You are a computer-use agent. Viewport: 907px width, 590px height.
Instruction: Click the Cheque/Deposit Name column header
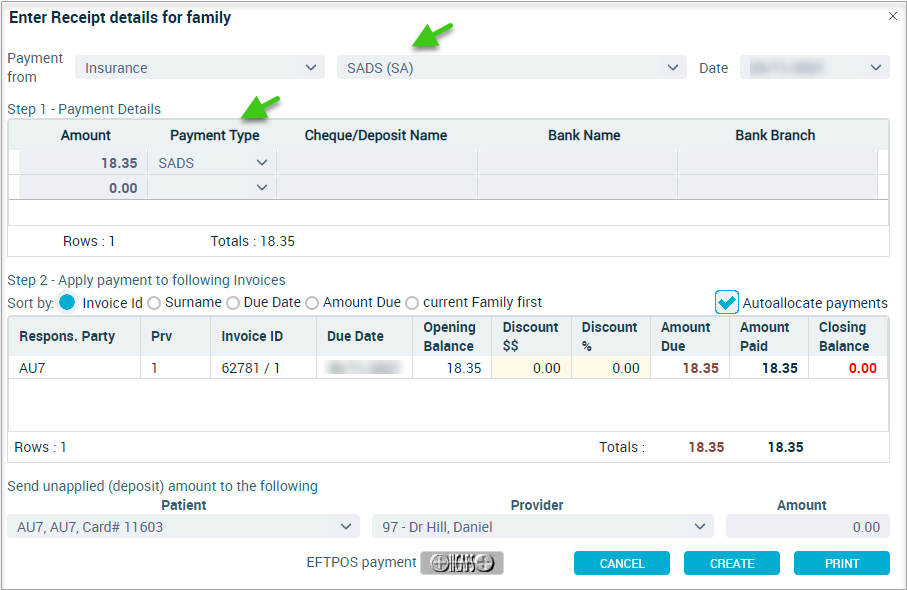376,135
